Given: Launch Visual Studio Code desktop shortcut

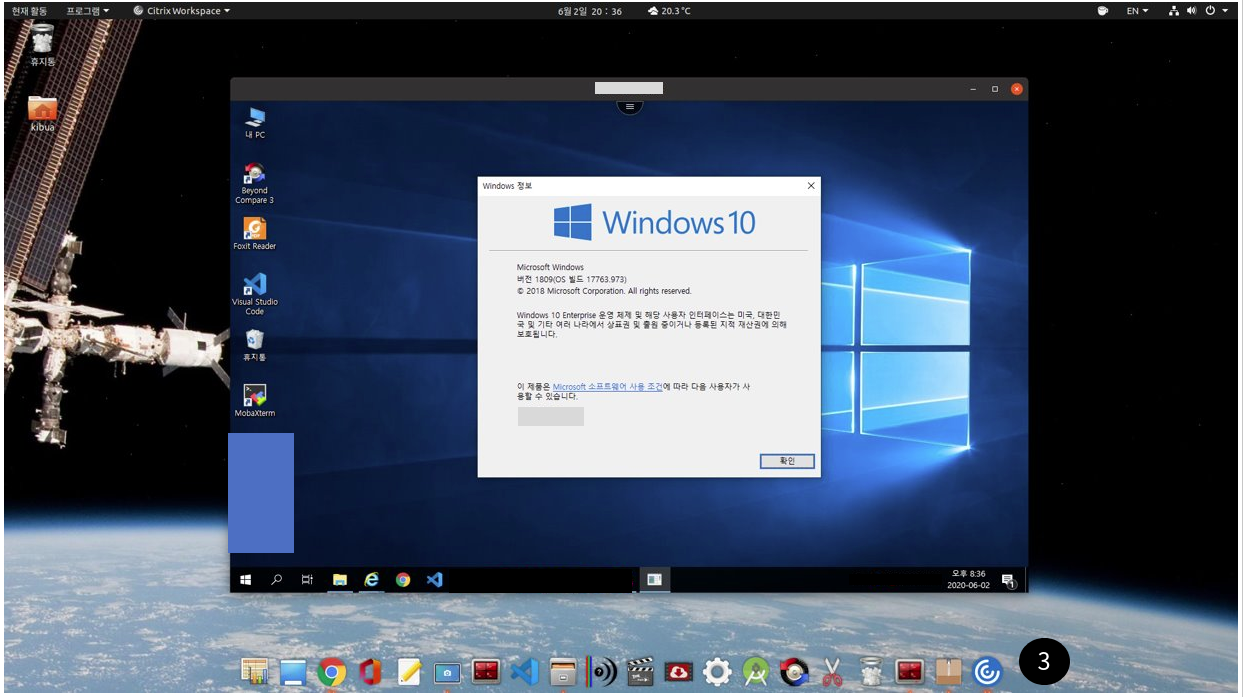Looking at the screenshot, I should tap(254, 294).
